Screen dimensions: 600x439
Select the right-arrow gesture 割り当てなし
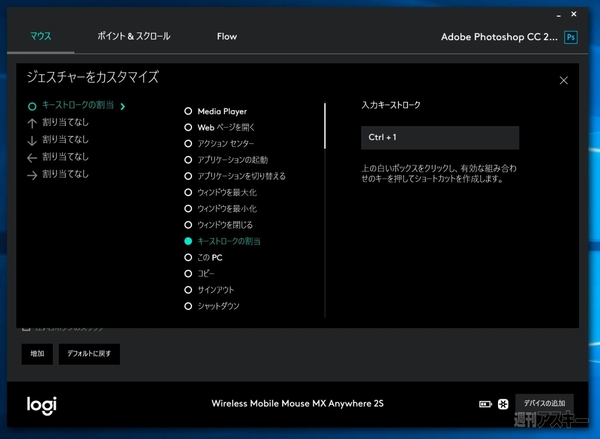point(58,175)
